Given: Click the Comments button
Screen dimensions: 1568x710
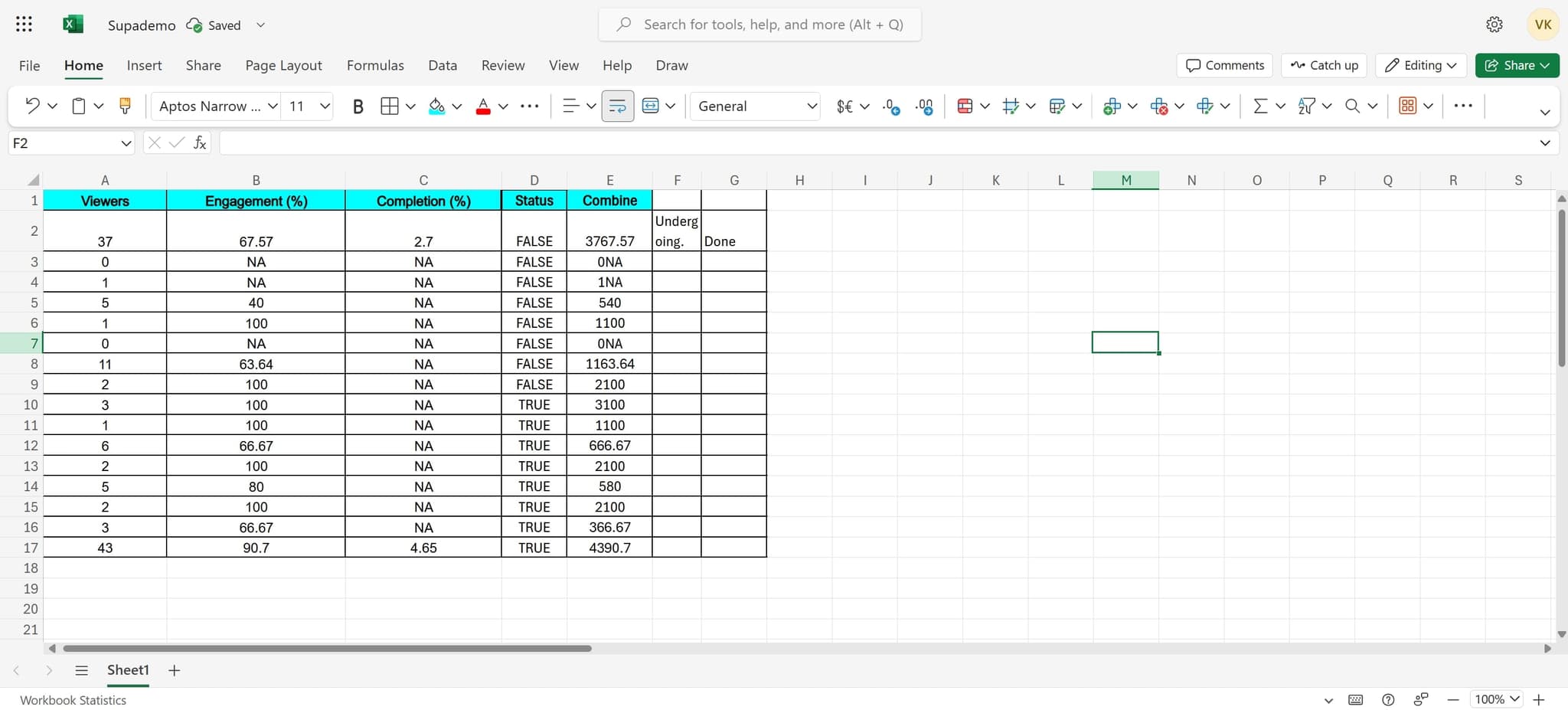Looking at the screenshot, I should [1224, 65].
